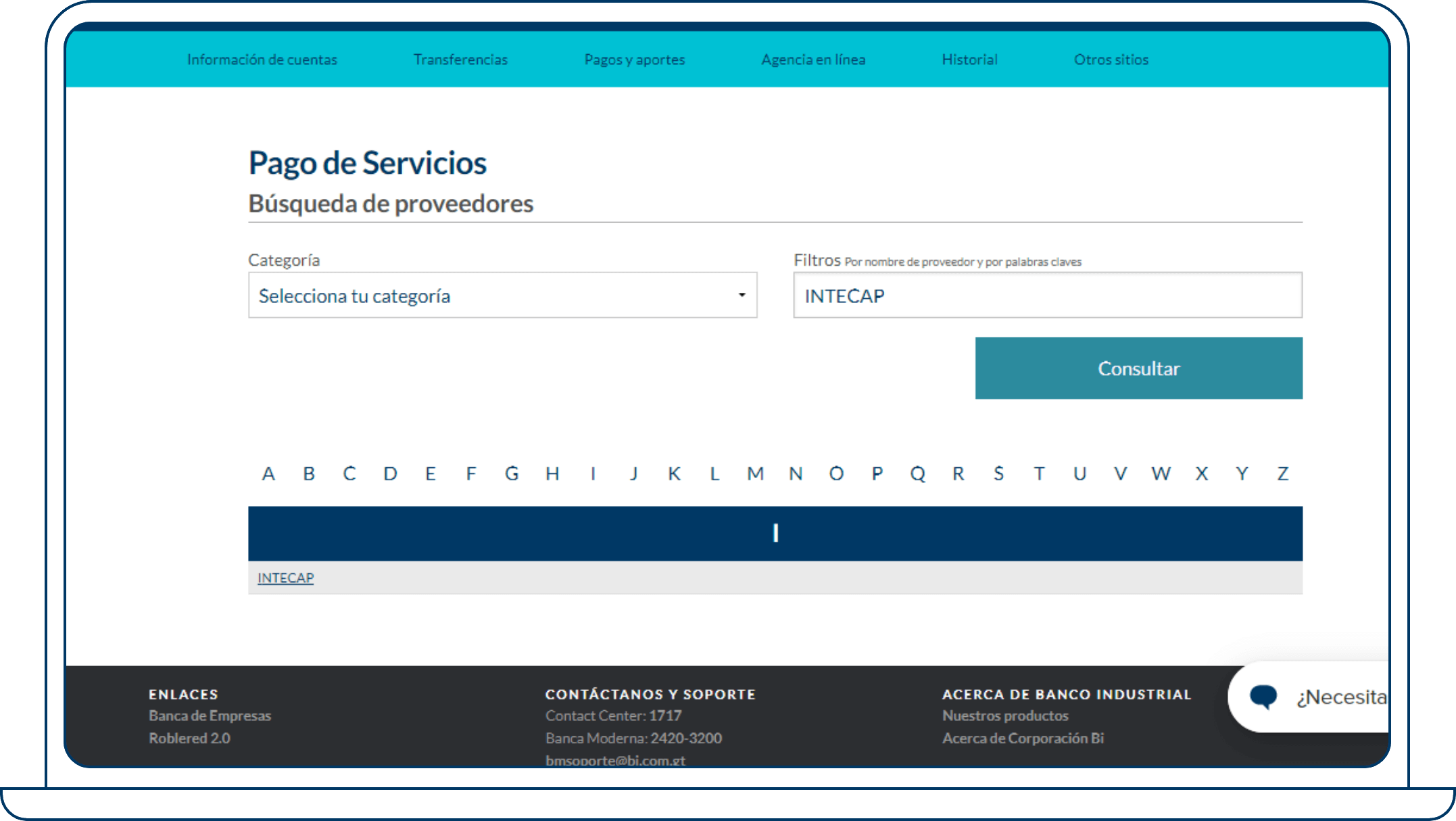Filter providers by letter L
1456x821 pixels.
714,473
